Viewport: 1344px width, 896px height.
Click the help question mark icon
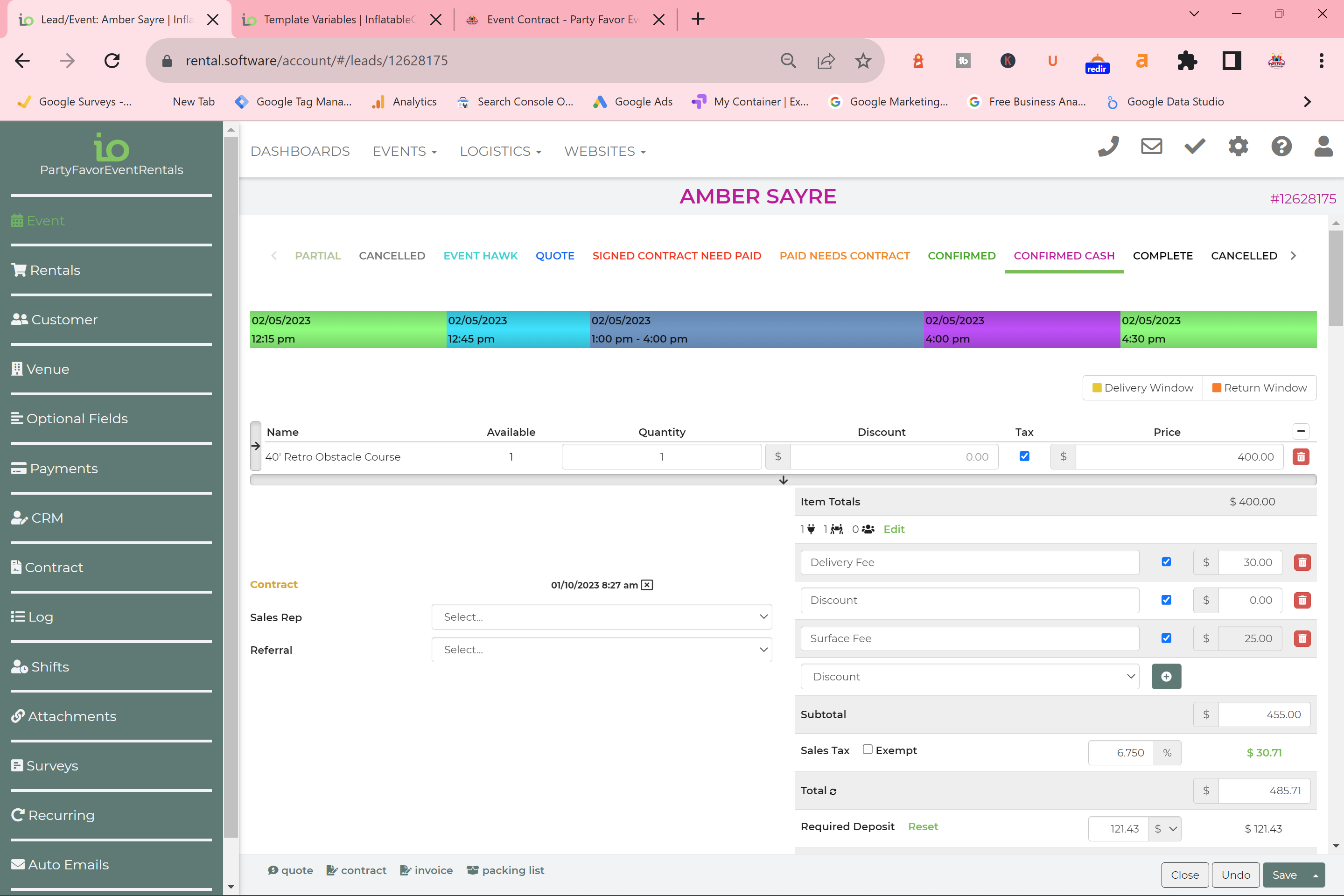pyautogui.click(x=1281, y=146)
